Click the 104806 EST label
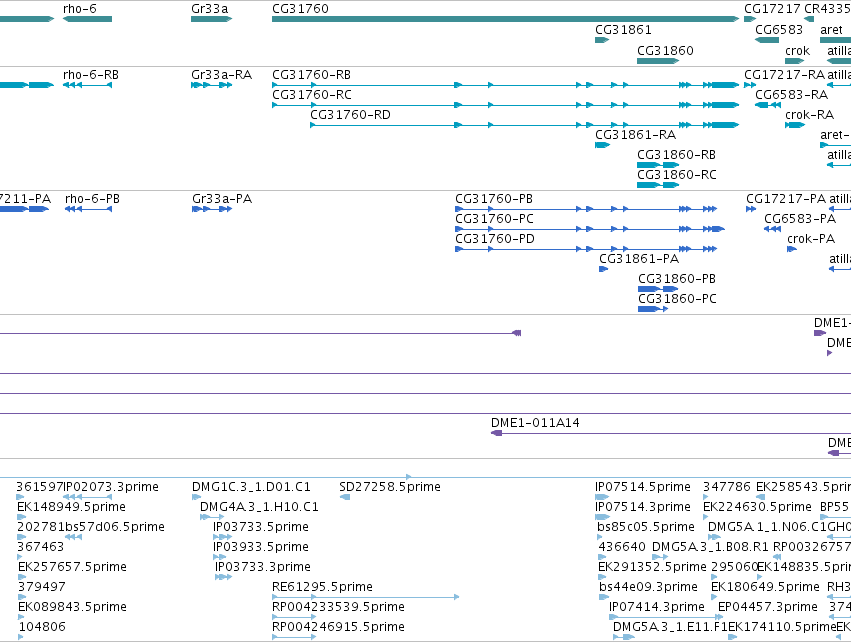 (x=42, y=627)
